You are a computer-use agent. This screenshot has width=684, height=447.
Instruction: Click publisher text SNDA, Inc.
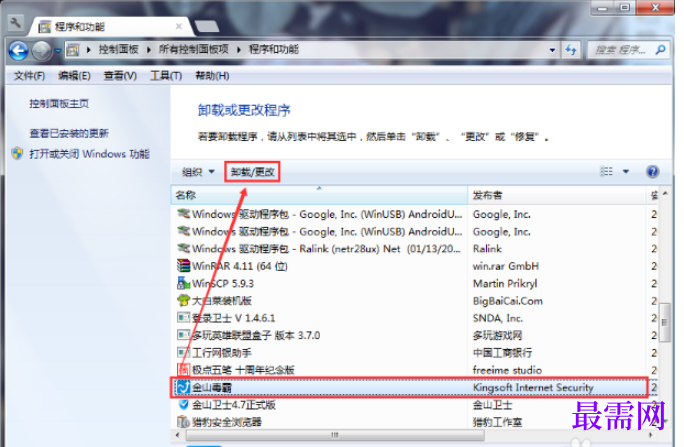click(x=498, y=318)
